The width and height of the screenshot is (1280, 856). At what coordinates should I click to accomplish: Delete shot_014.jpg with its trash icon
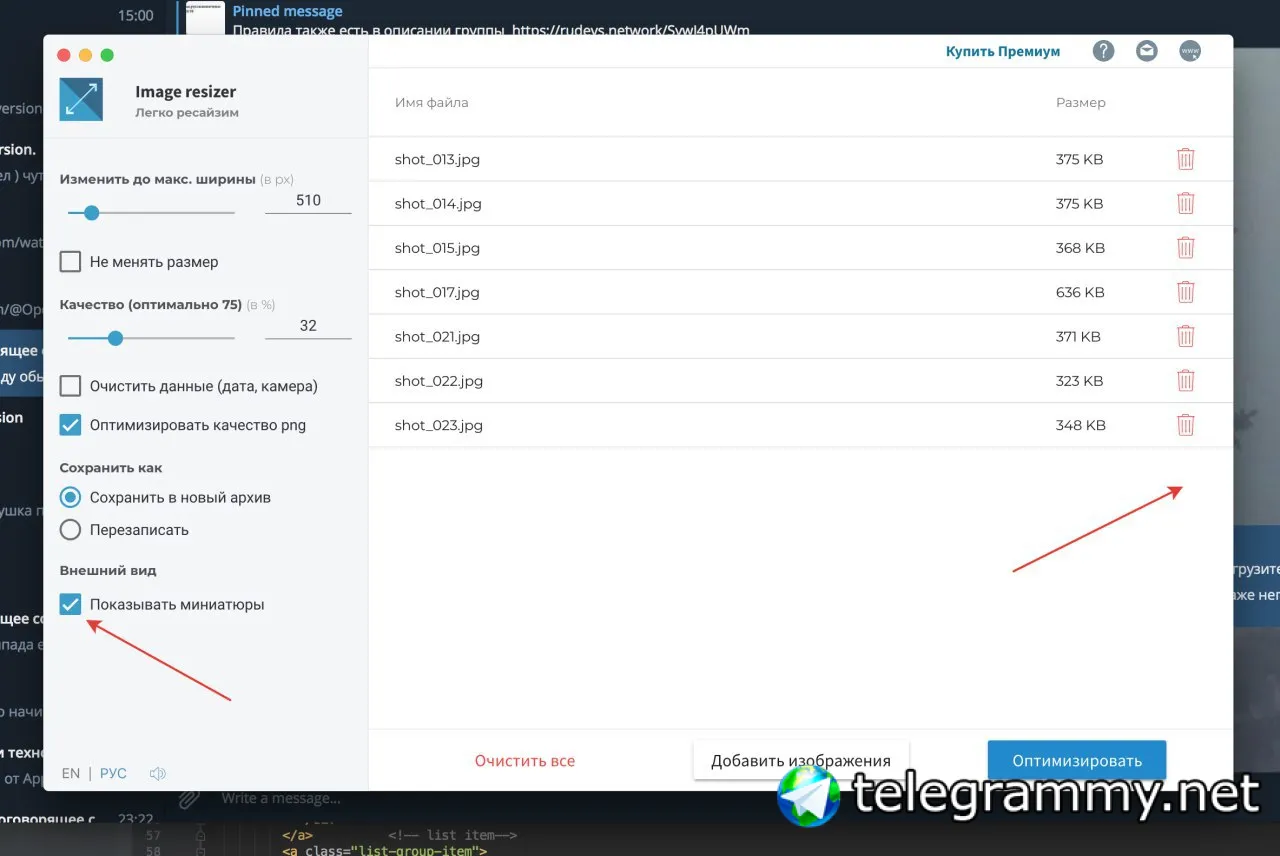pos(1185,203)
